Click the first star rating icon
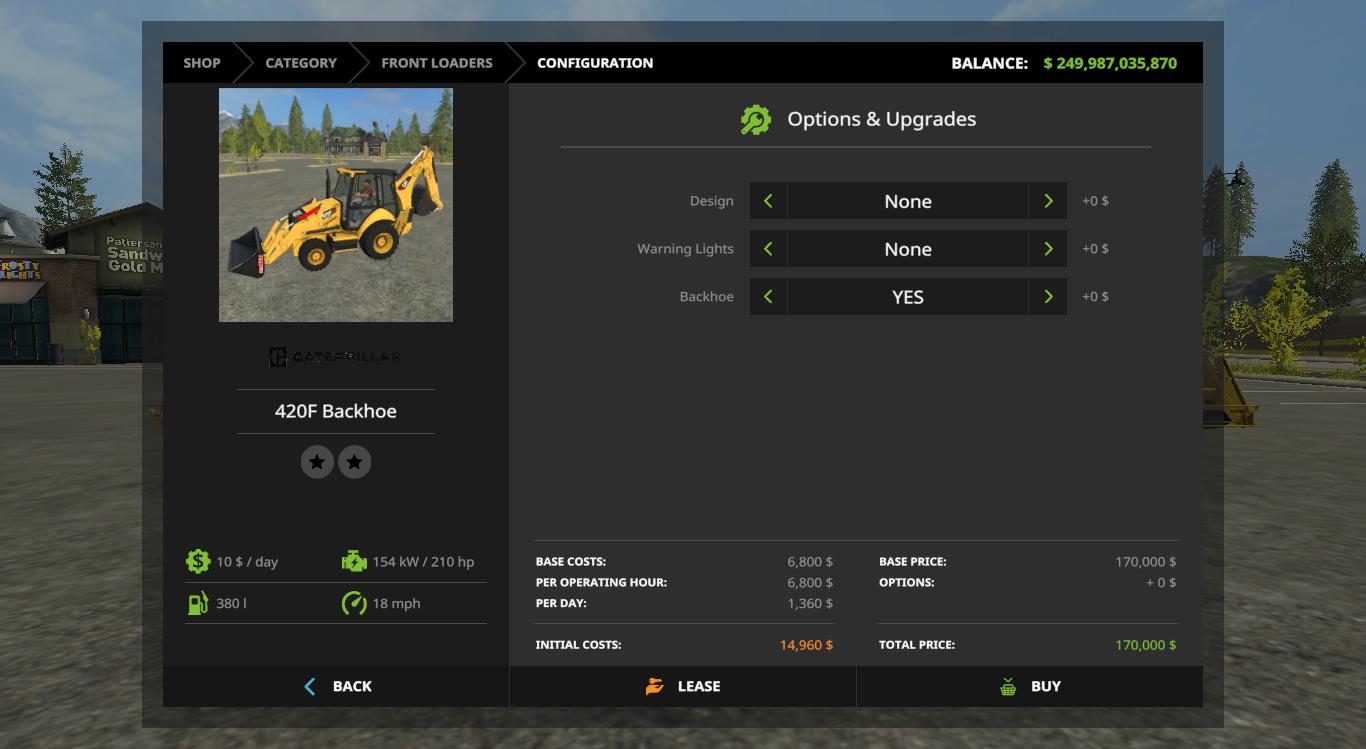This screenshot has width=1366, height=749. pyautogui.click(x=317, y=462)
